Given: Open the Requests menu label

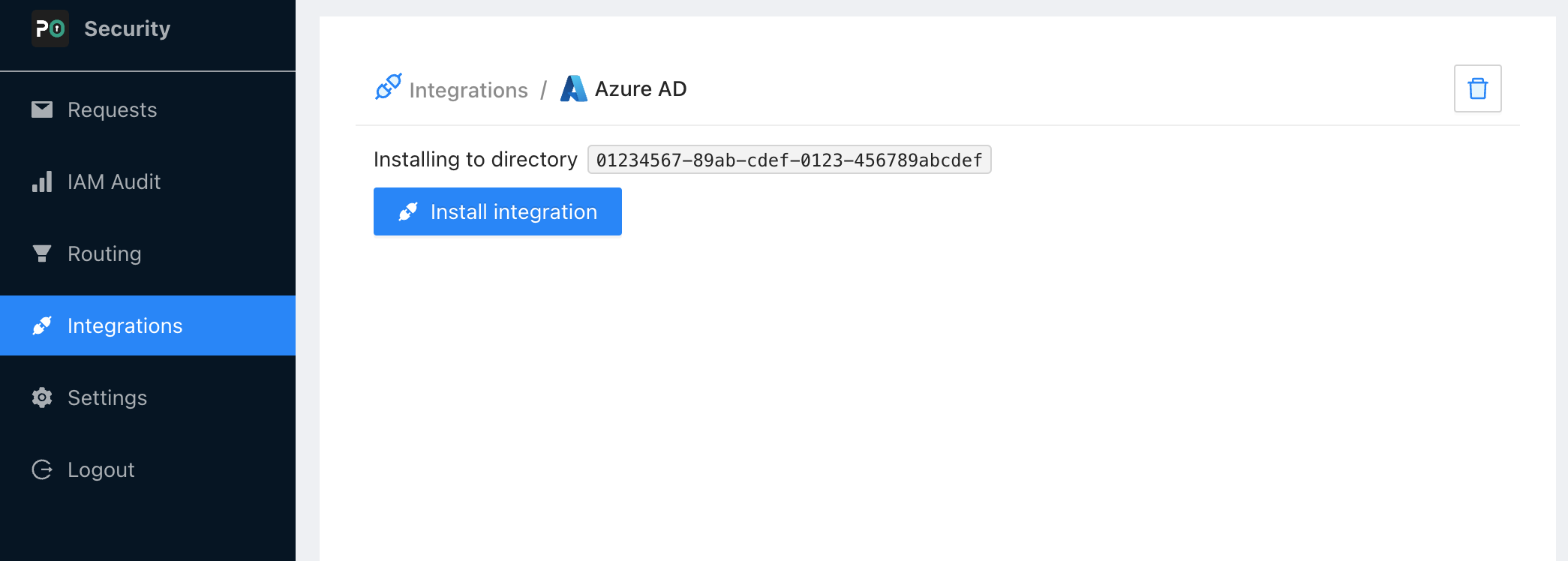Looking at the screenshot, I should [112, 109].
